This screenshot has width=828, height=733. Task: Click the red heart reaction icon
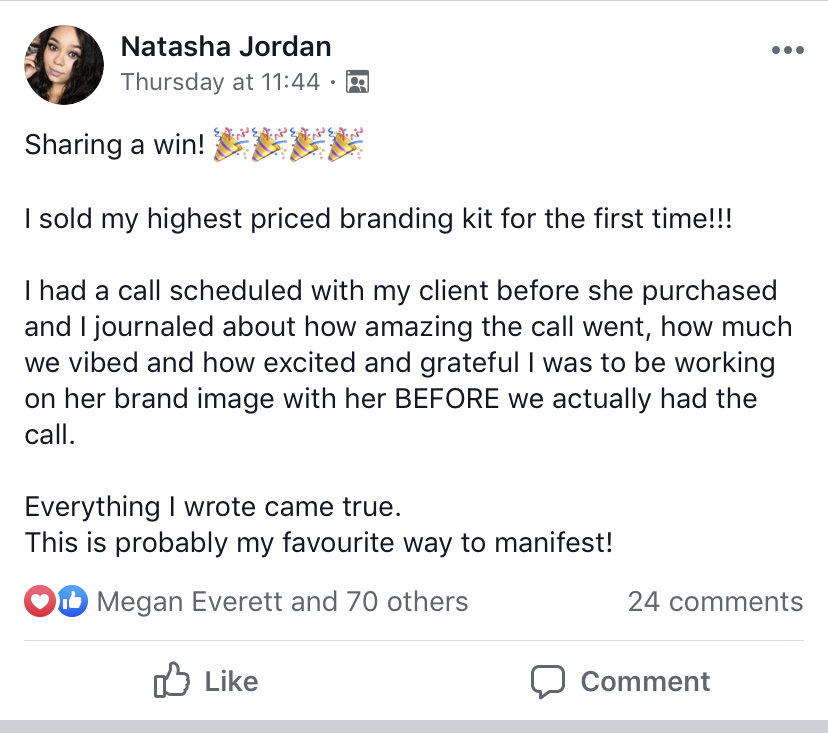point(40,602)
